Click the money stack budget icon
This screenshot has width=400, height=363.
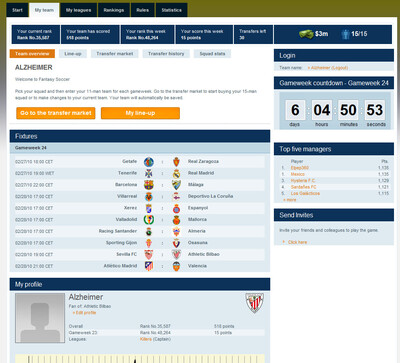click(x=306, y=34)
